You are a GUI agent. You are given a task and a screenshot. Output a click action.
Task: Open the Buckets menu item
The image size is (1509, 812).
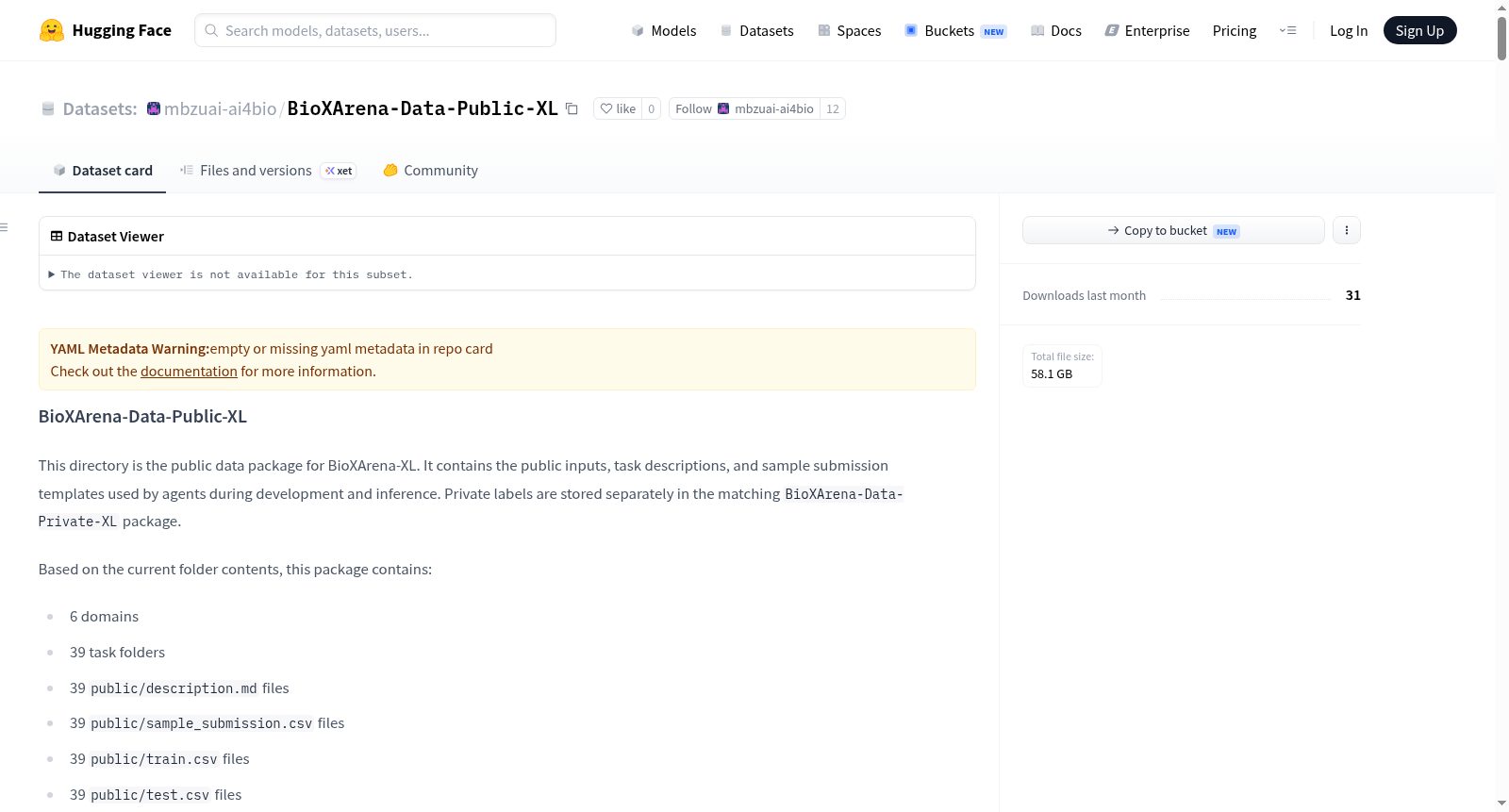click(955, 30)
